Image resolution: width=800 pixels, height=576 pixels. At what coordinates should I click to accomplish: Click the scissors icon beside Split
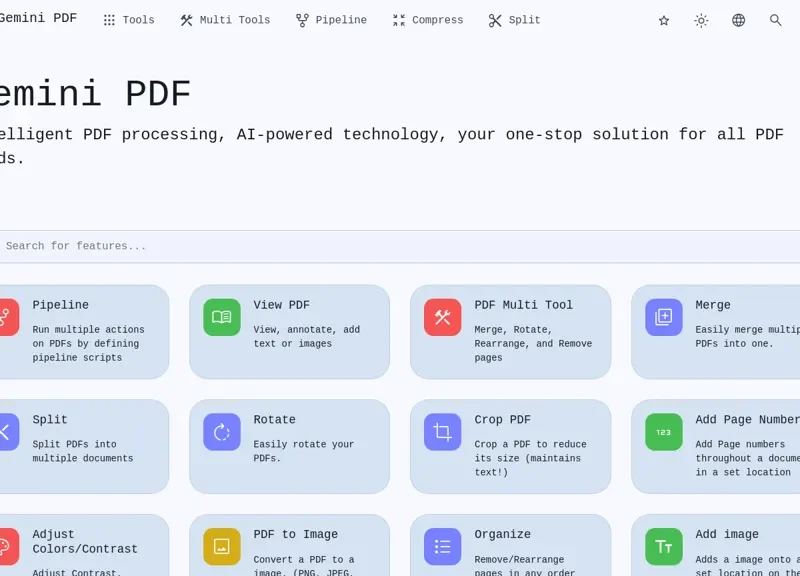coord(495,20)
